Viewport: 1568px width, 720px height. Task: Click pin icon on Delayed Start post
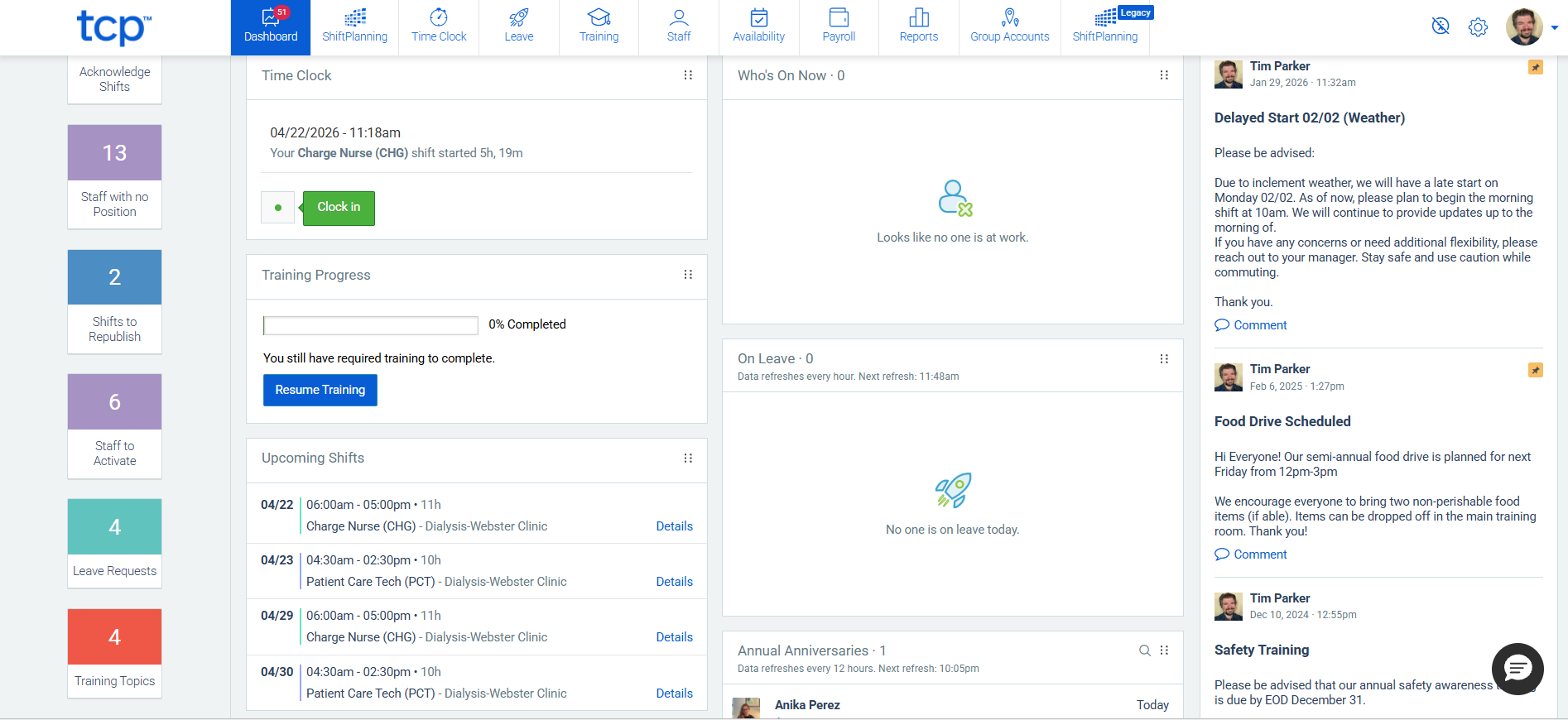[1535, 67]
